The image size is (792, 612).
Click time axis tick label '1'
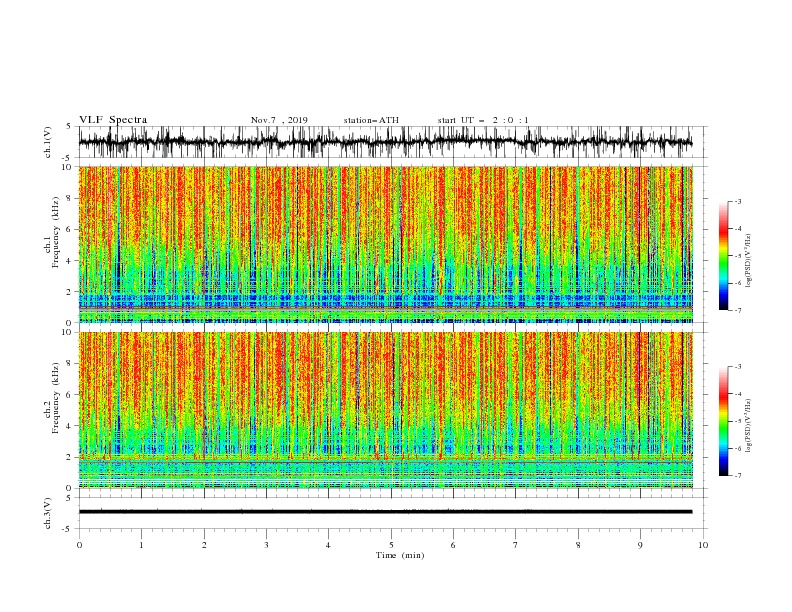tap(141, 545)
